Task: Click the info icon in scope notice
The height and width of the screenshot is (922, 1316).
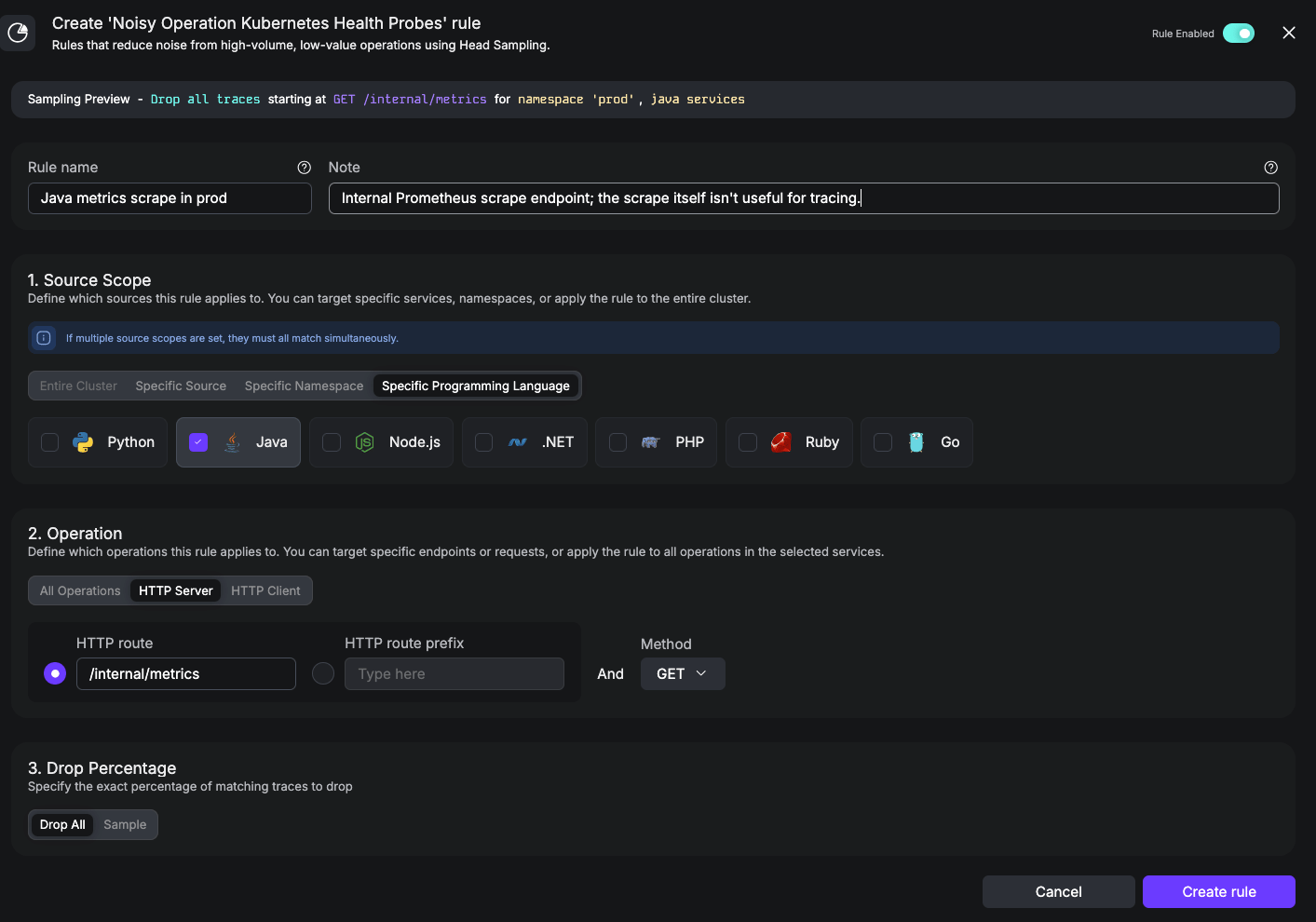Action: (x=44, y=338)
